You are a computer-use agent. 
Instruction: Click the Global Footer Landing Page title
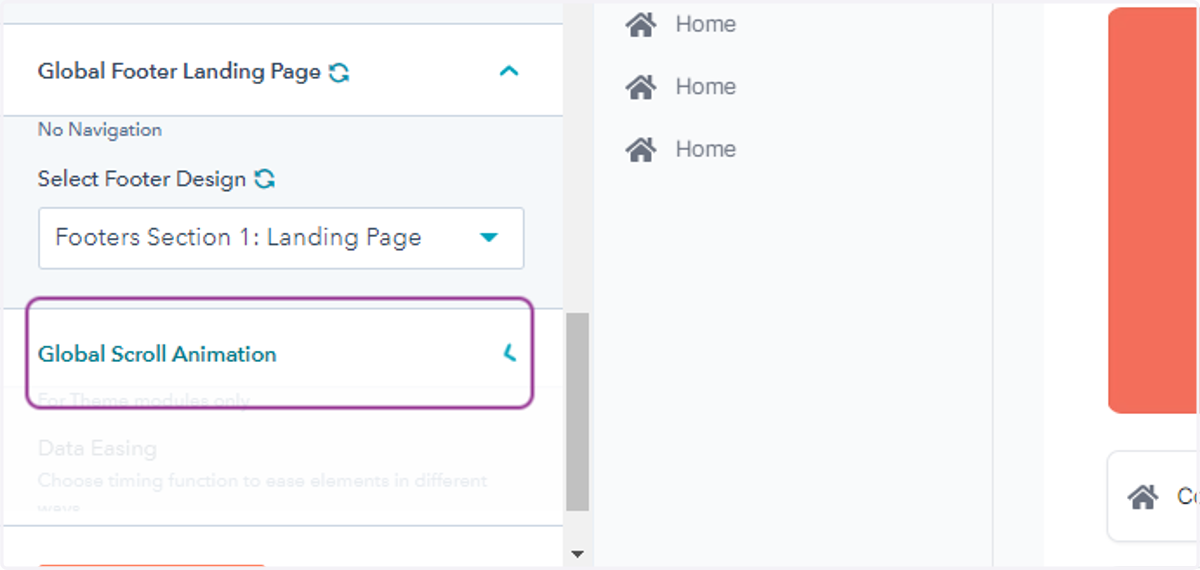[x=179, y=72]
